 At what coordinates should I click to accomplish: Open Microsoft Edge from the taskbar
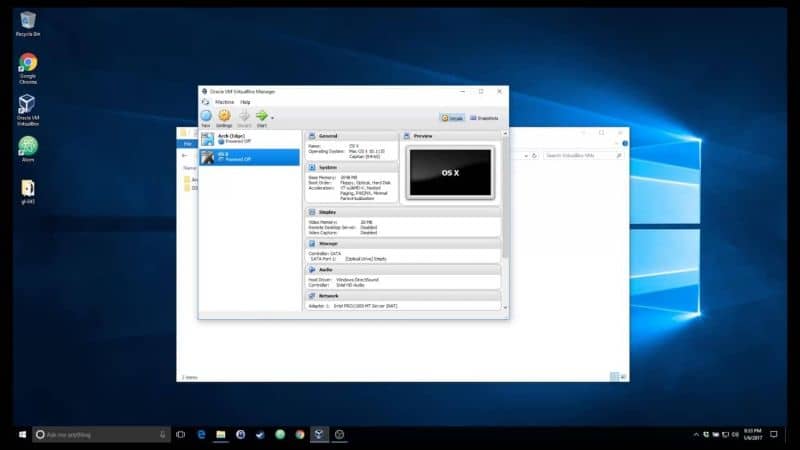pos(202,435)
